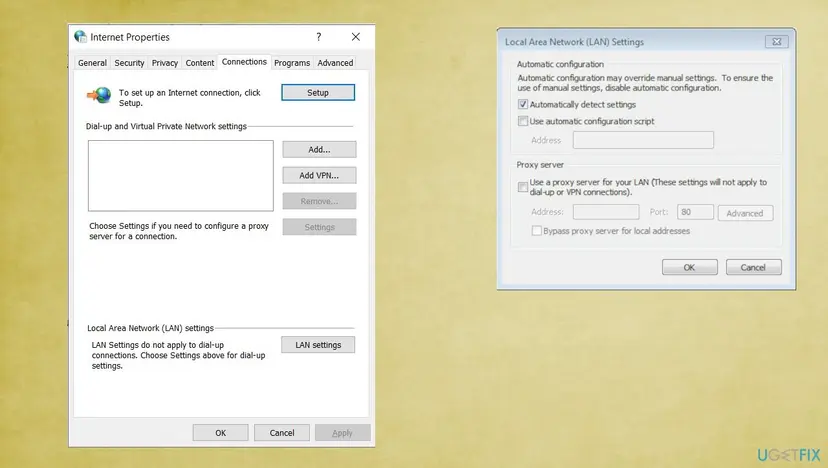
Task: Close the Internet Properties window
Action: [x=356, y=36]
